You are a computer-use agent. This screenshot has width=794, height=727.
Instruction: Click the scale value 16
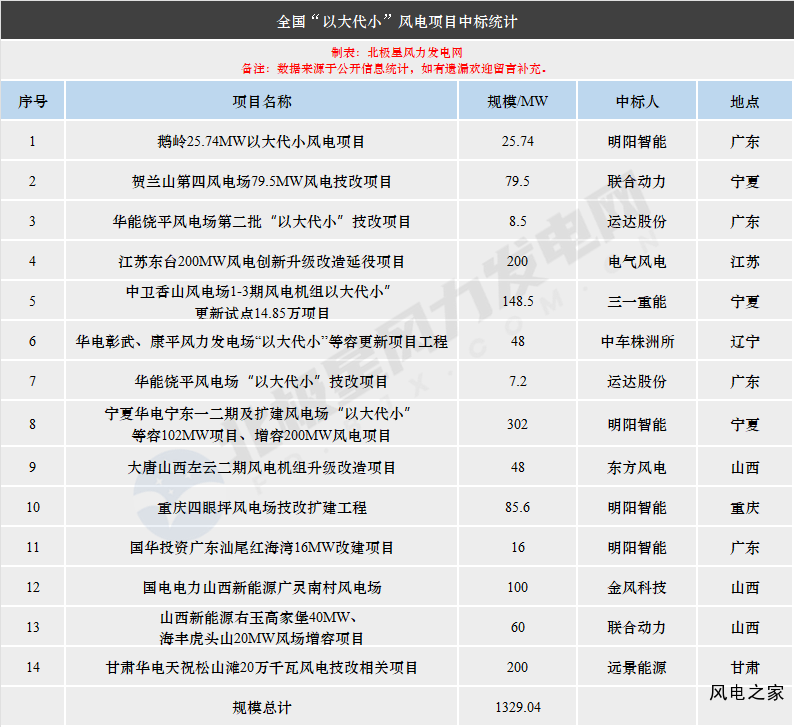pos(518,547)
